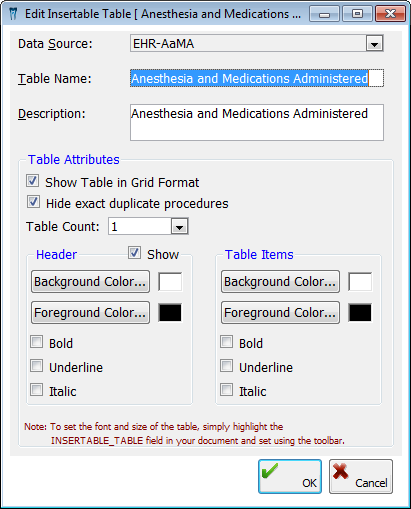Screen dimensions: 411x509
Task: Open Header Background Color picker
Action: click(x=90, y=282)
